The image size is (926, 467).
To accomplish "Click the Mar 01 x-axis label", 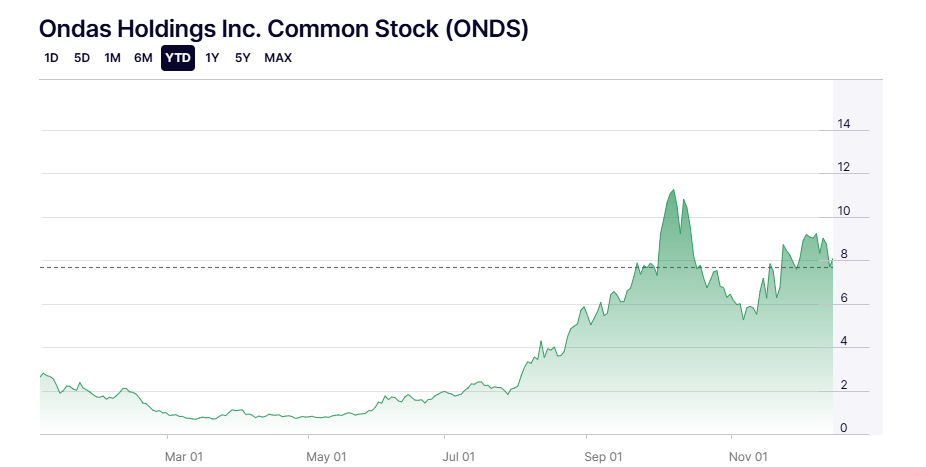I will (184, 456).
